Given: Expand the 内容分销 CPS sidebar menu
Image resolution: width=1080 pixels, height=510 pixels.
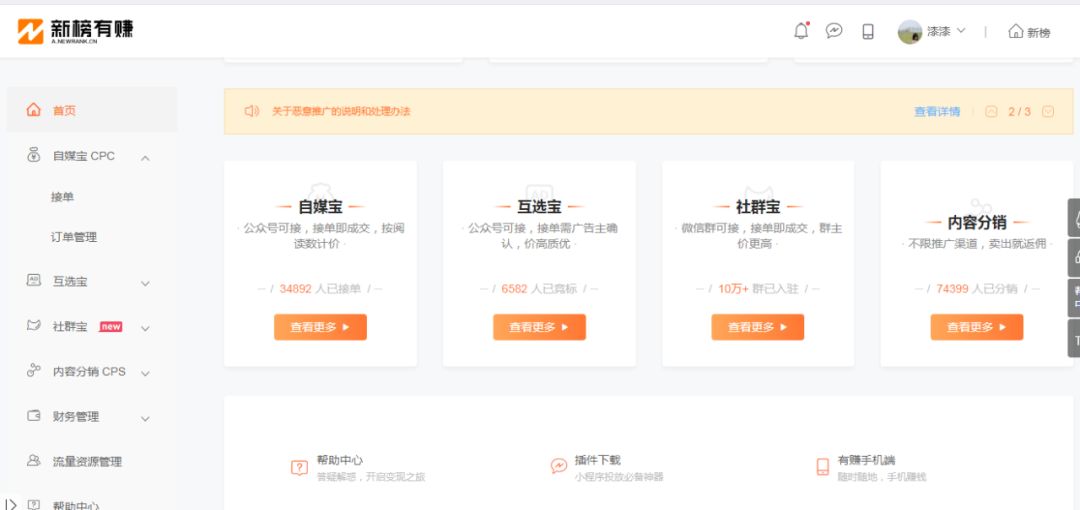Looking at the screenshot, I should [145, 373].
